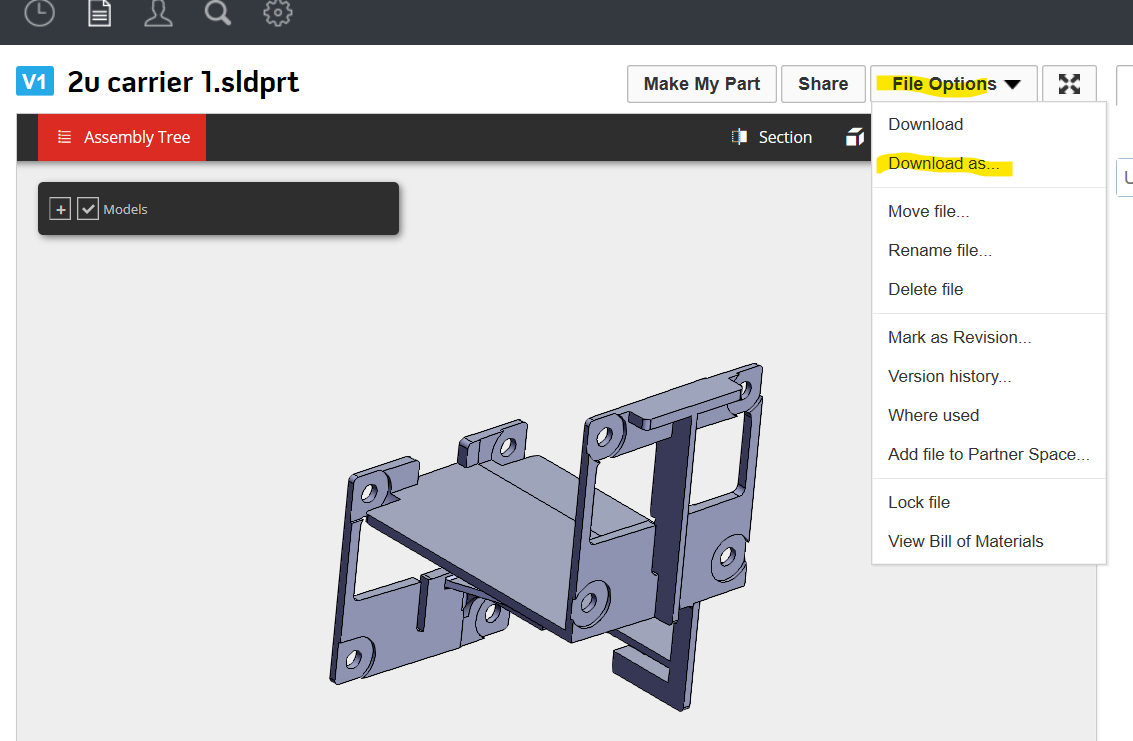Click the Make My Part button

click(x=702, y=84)
